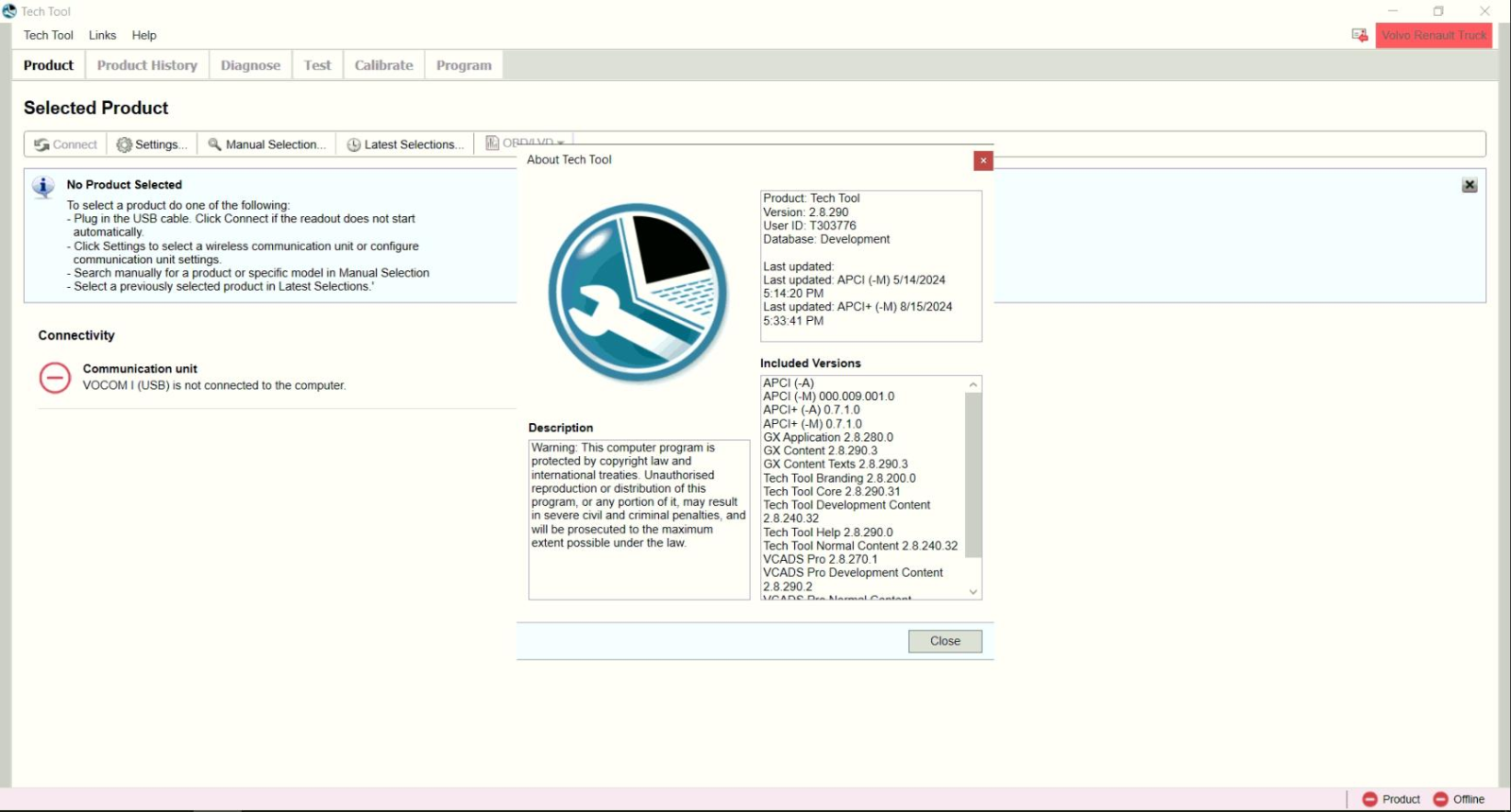Restore down the Tech Tool window

click(x=1438, y=11)
